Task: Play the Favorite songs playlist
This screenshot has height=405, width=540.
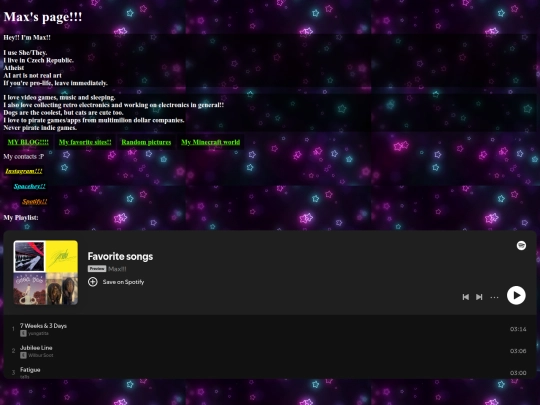Action: click(x=516, y=295)
